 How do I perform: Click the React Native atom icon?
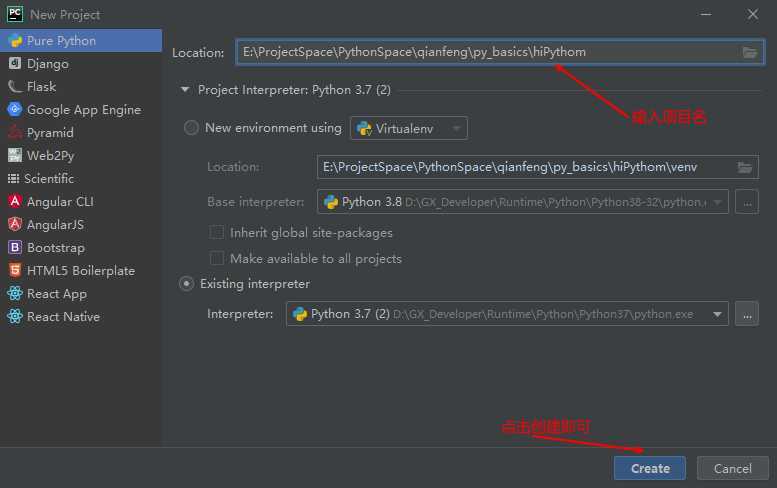[x=15, y=316]
